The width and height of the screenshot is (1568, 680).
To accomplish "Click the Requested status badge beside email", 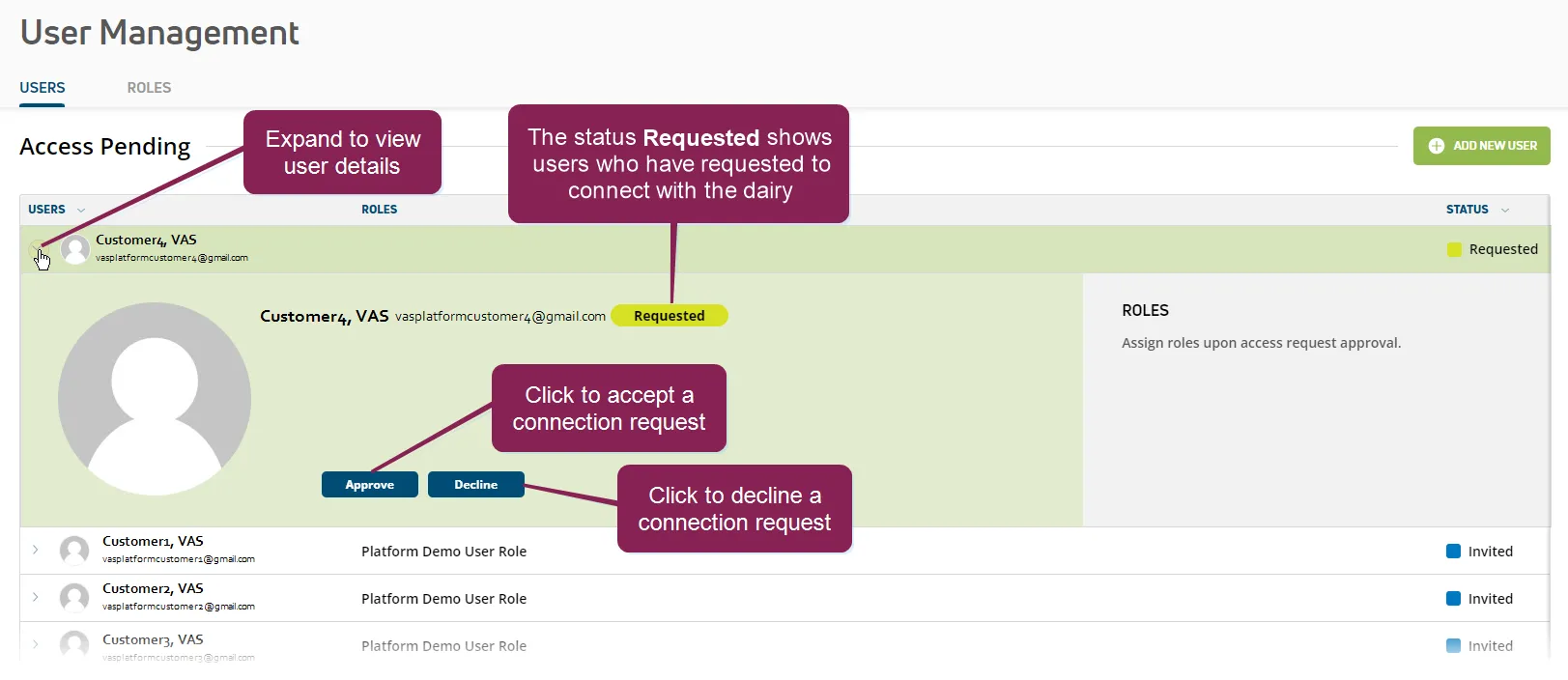I will coord(670,316).
